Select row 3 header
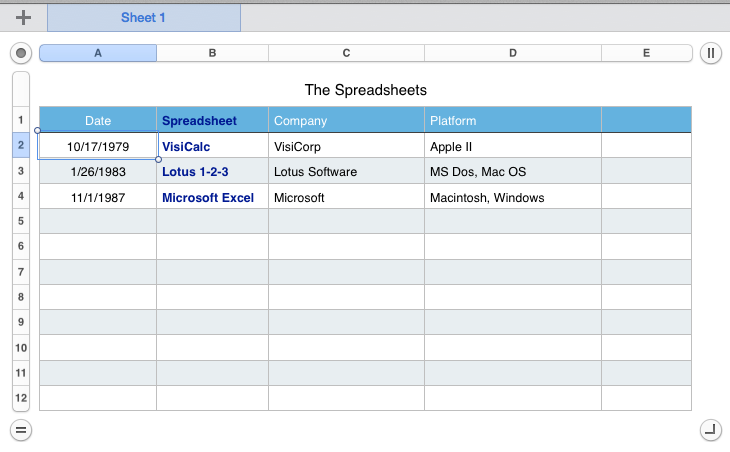 [x=21, y=171]
